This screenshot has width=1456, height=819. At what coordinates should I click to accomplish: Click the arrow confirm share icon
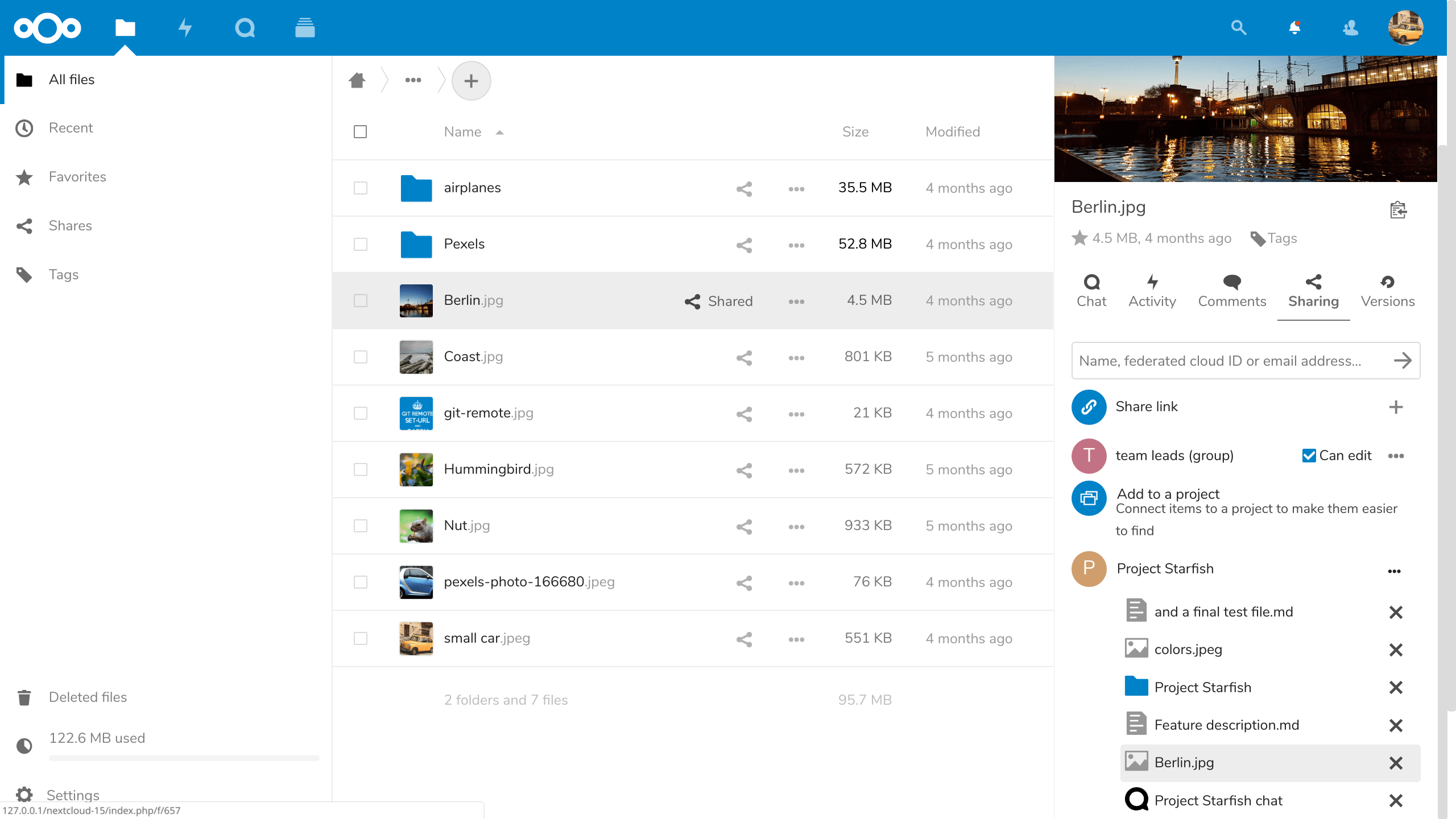(x=1403, y=361)
